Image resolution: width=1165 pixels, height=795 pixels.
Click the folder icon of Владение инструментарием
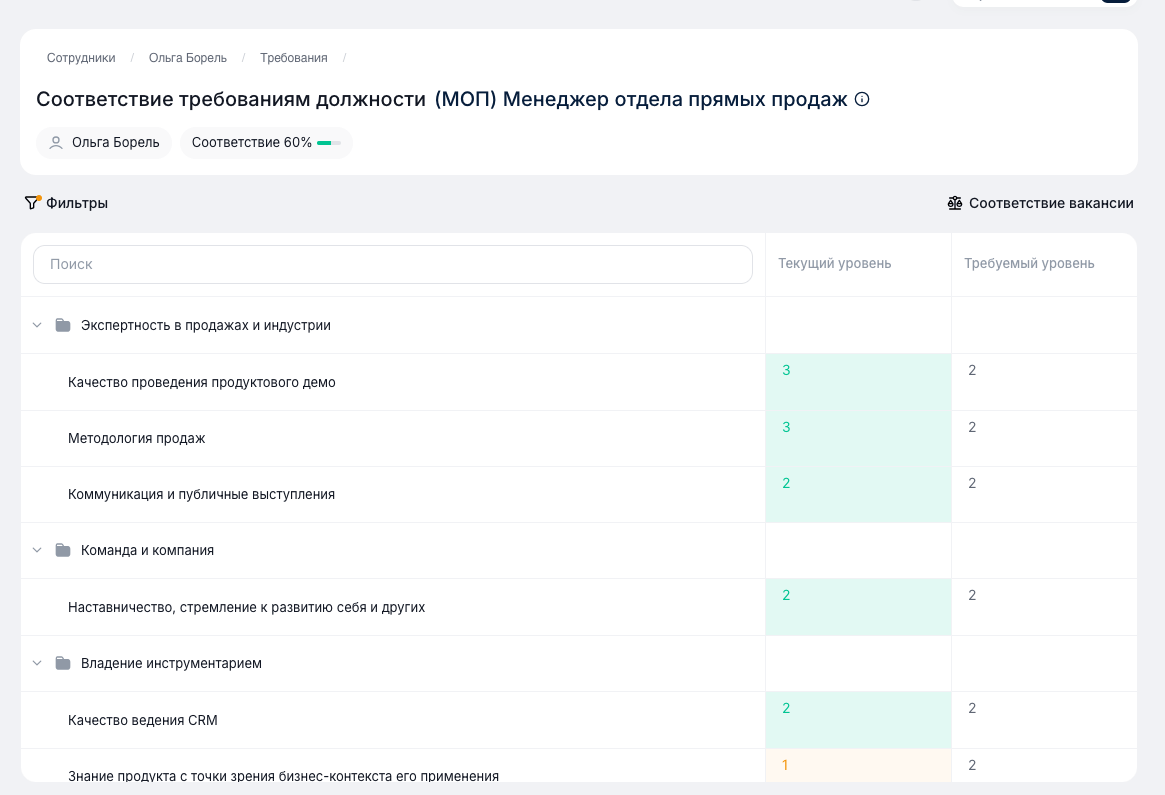tap(63, 662)
